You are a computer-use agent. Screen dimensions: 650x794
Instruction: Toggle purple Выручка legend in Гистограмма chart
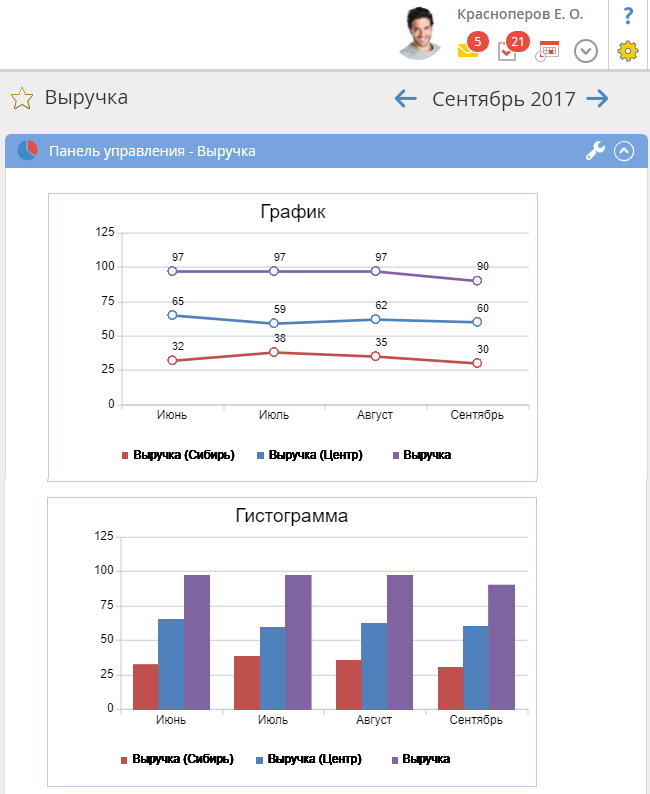(x=421, y=759)
